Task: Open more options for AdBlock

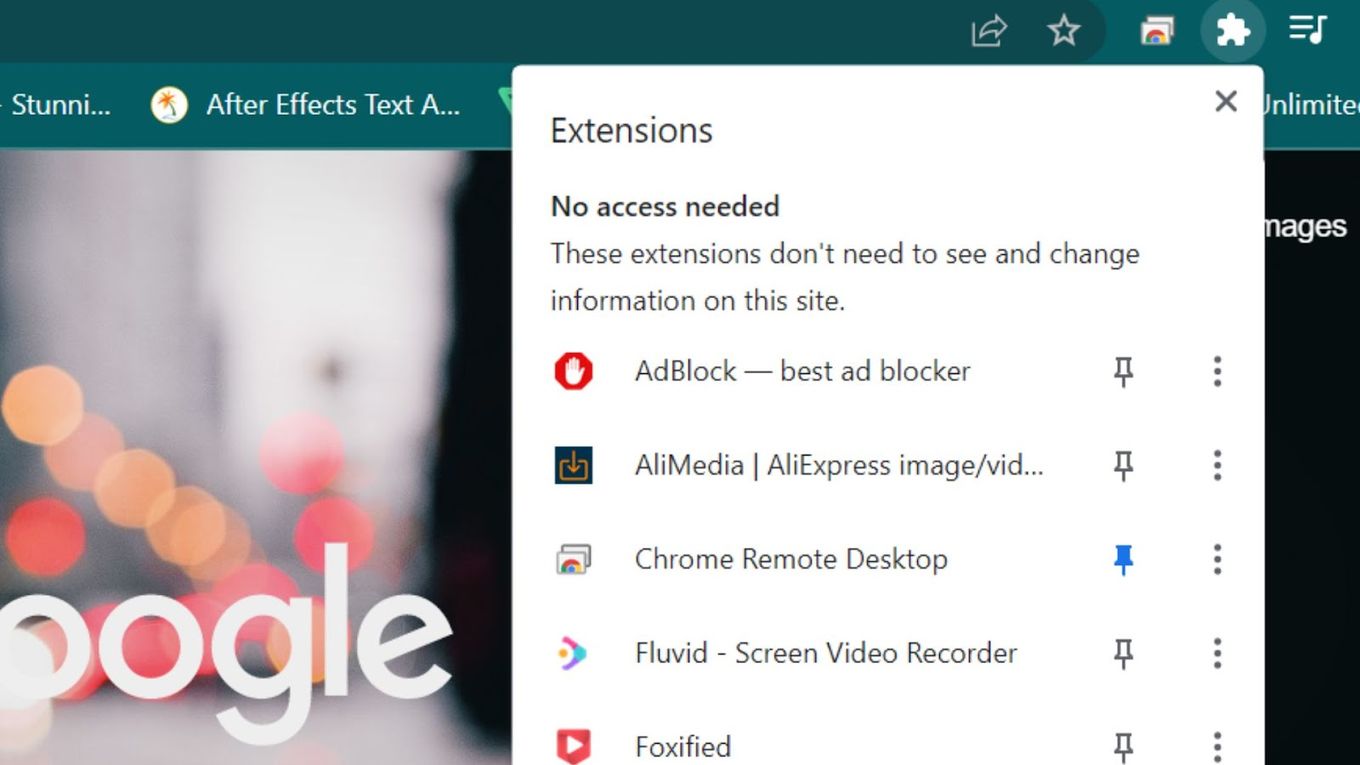Action: click(1217, 372)
